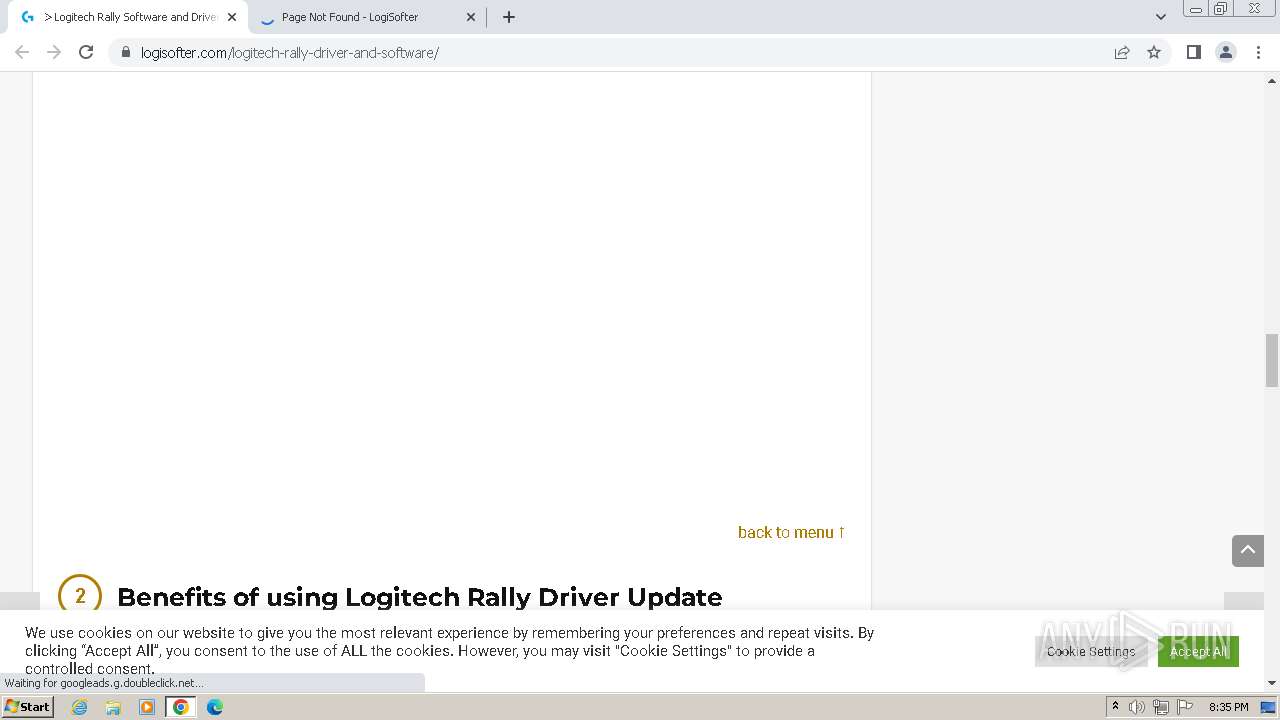The width and height of the screenshot is (1280, 720).
Task: Click scrollbar up arrow
Action: pyautogui.click(x=1272, y=79)
